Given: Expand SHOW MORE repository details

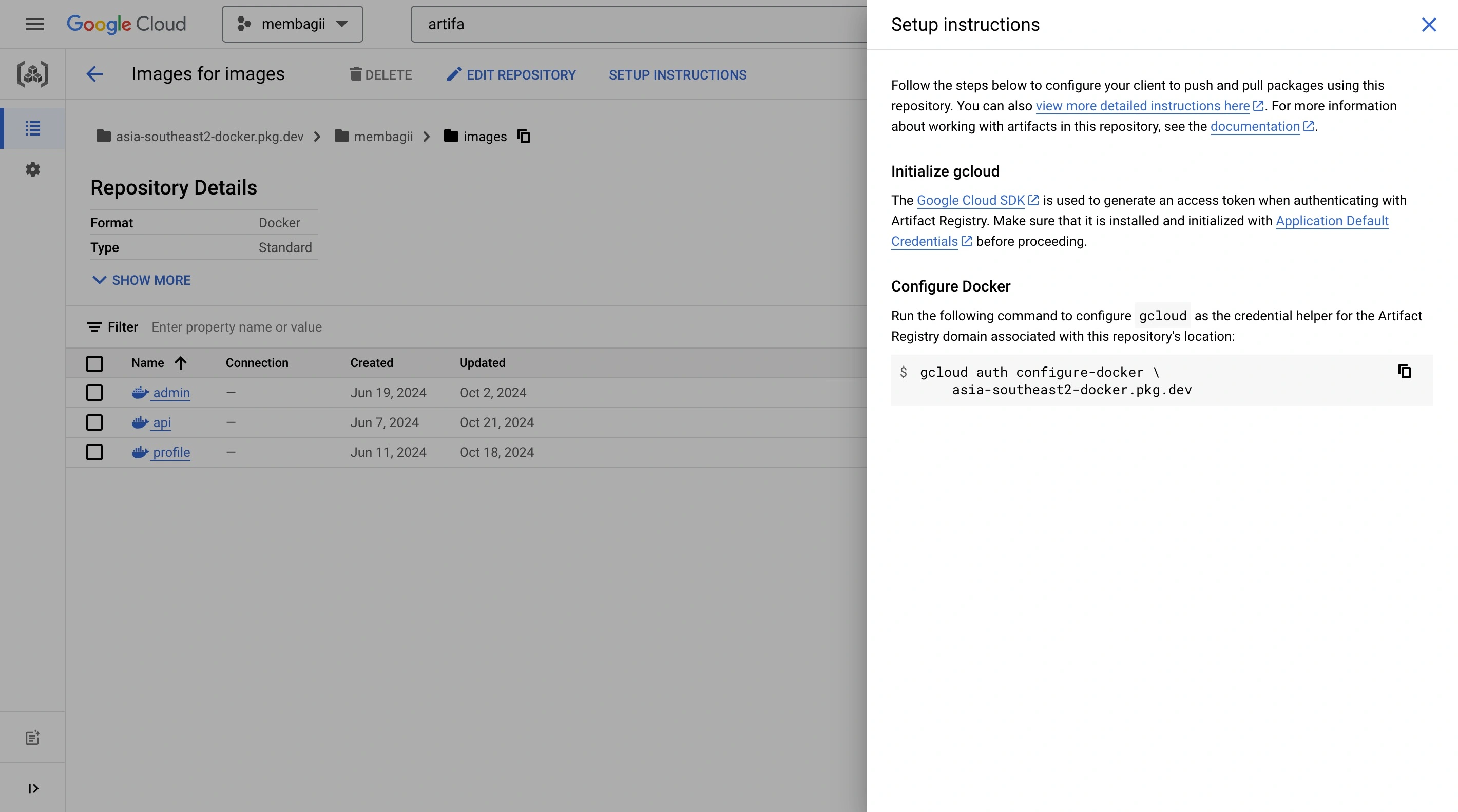Looking at the screenshot, I should click(142, 280).
